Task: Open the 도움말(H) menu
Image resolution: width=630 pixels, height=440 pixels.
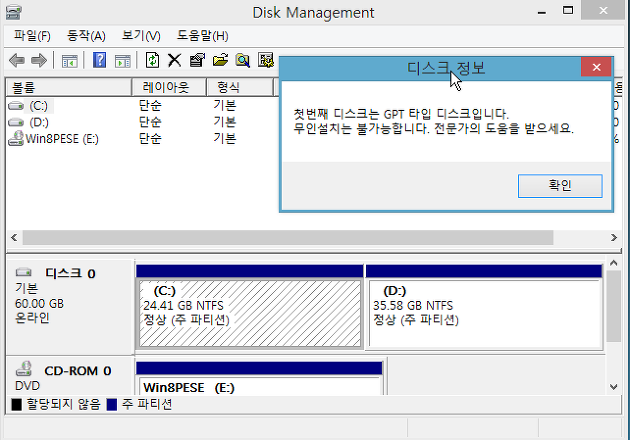Action: (202, 36)
